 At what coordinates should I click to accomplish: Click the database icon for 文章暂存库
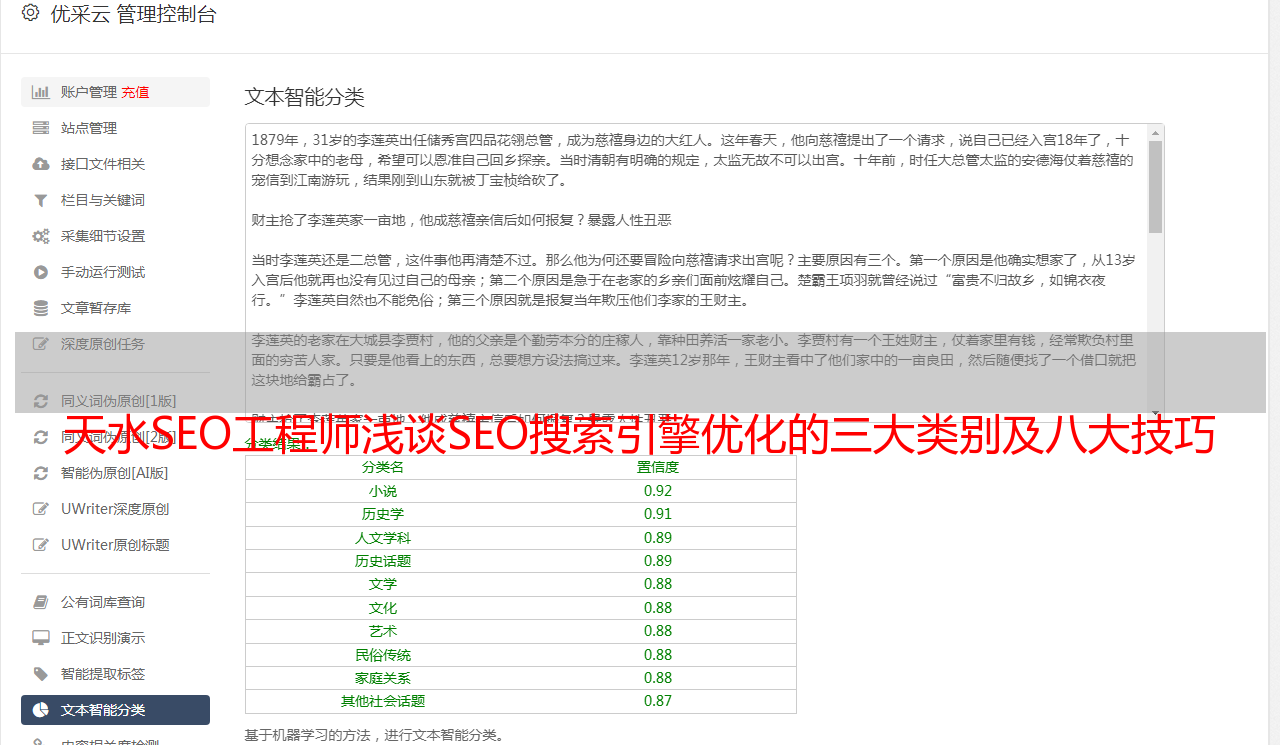pyautogui.click(x=41, y=308)
